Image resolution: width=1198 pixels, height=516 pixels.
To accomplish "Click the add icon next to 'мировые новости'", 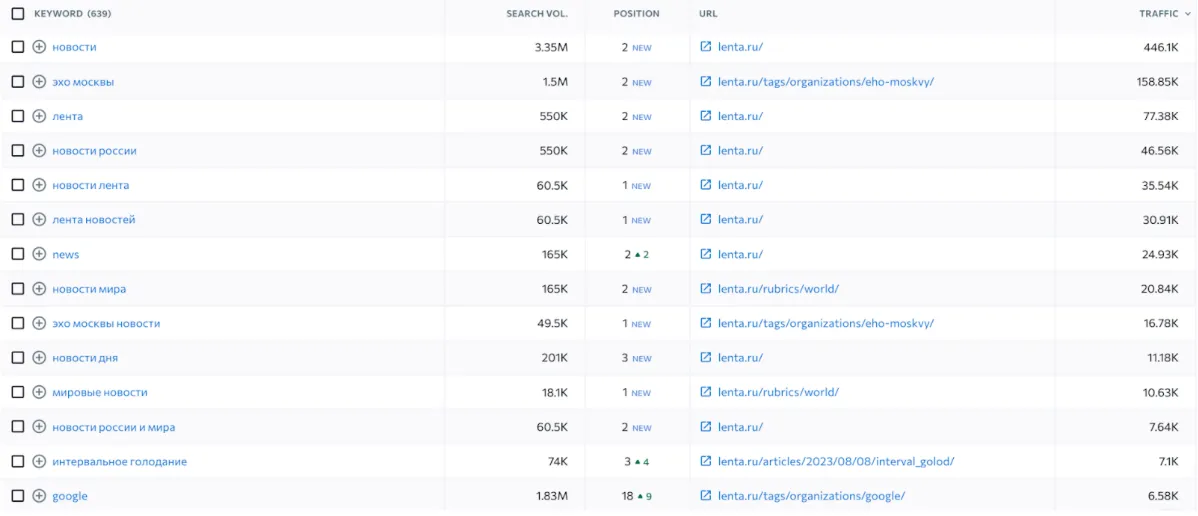I will (x=39, y=393).
